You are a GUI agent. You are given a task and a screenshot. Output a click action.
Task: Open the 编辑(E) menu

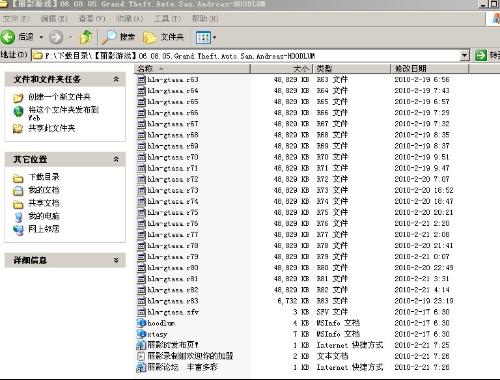tap(53, 19)
